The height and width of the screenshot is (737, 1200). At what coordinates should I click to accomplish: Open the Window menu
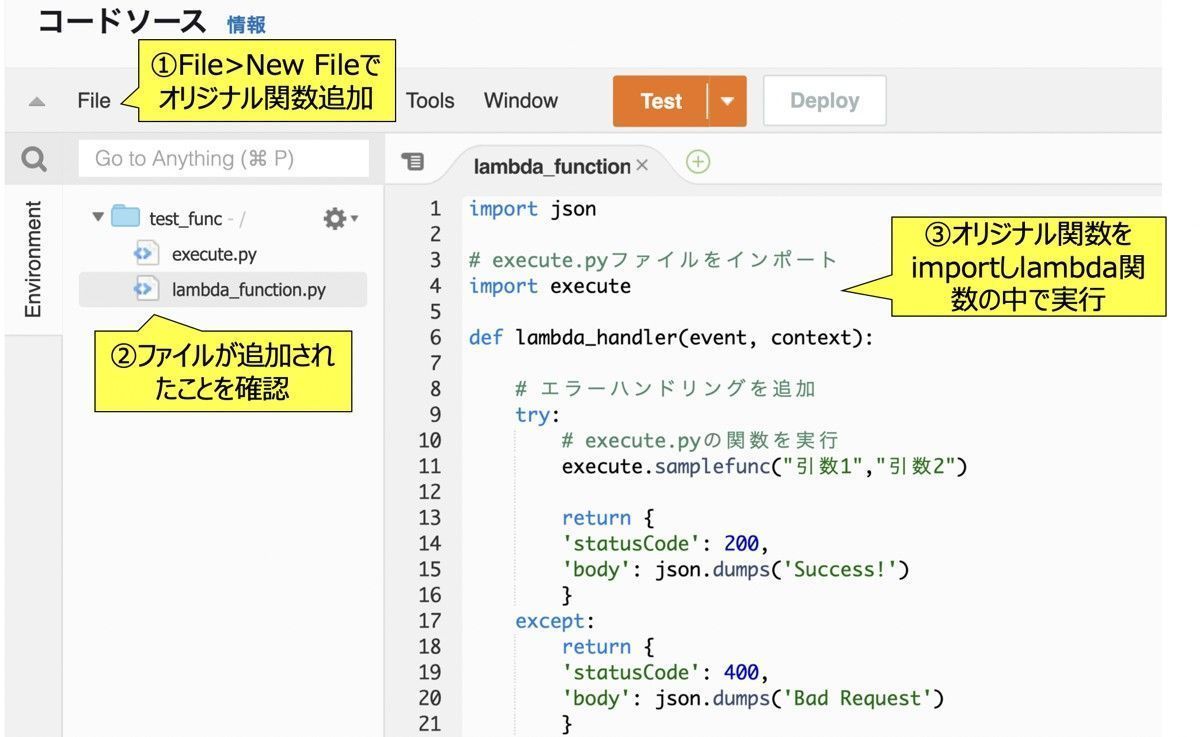(520, 100)
